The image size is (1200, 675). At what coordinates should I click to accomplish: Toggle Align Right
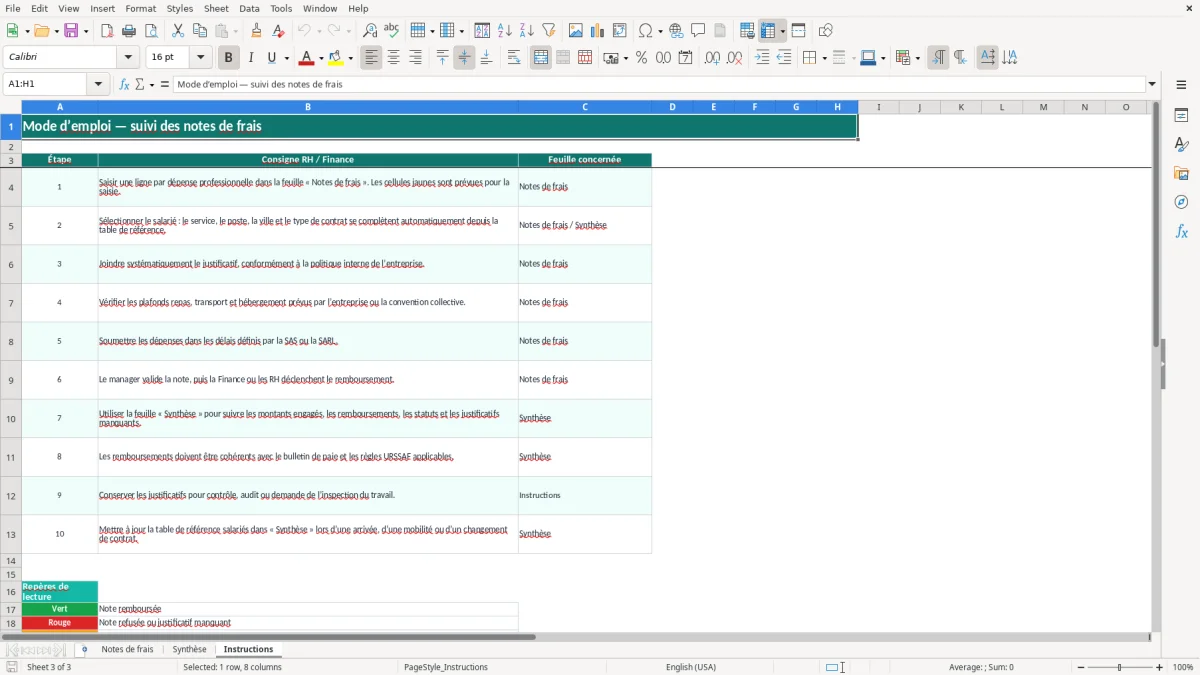point(416,58)
